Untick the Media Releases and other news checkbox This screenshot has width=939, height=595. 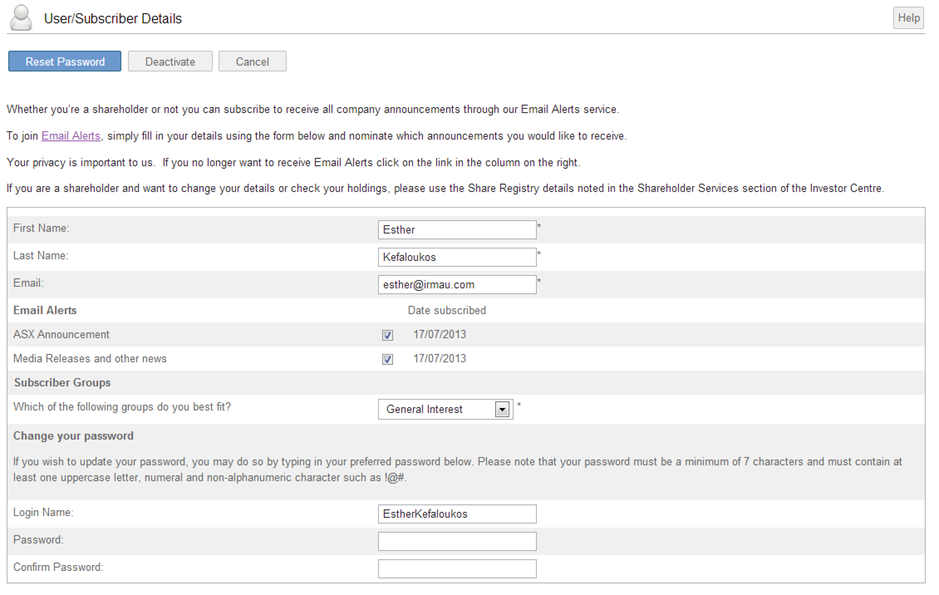pos(387,359)
